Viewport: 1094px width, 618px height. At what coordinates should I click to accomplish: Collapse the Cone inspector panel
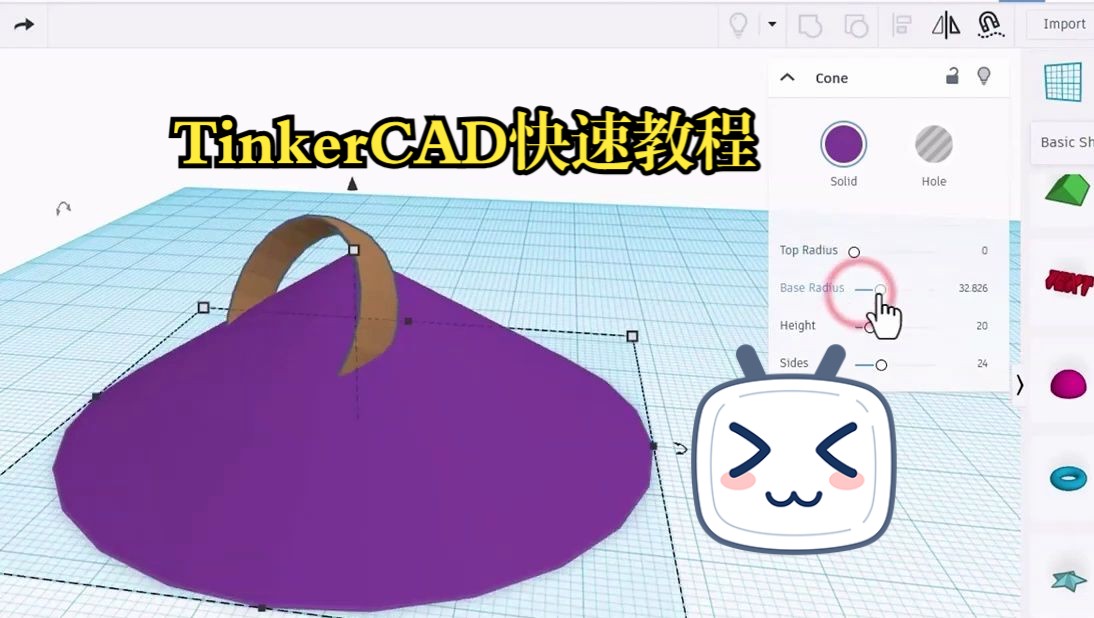click(787, 76)
